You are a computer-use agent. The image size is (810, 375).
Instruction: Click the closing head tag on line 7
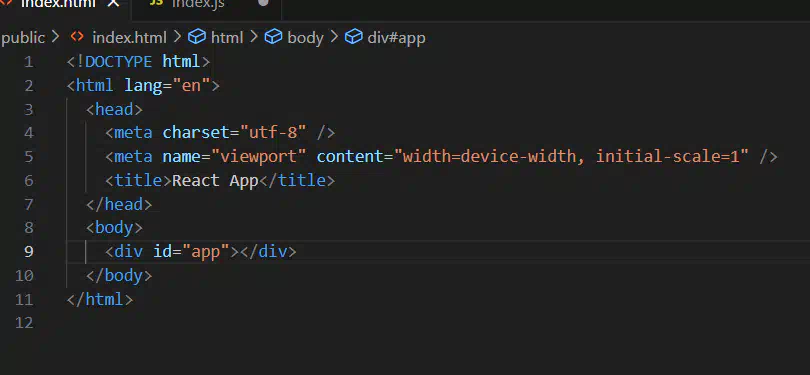[119, 204]
